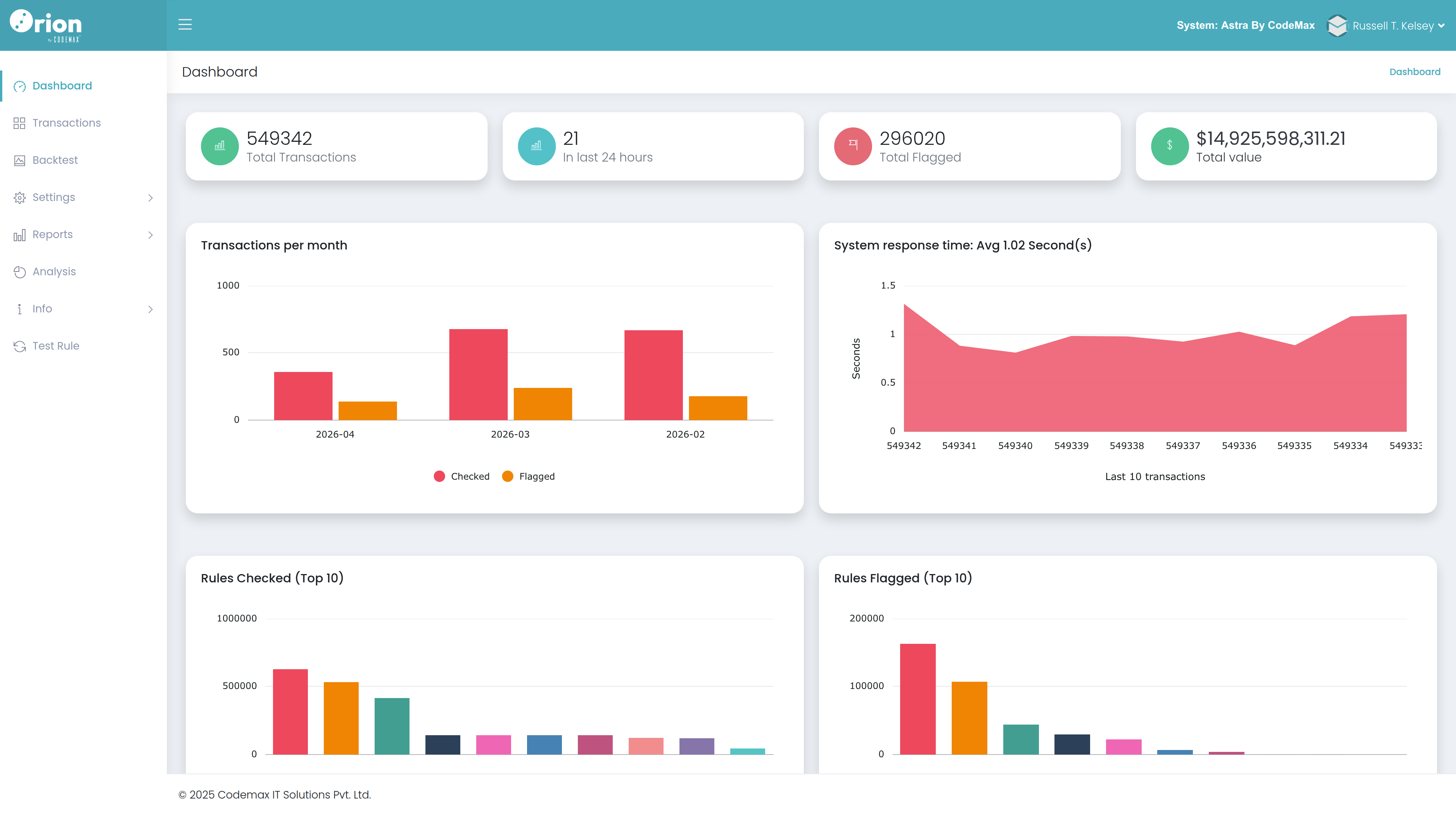This screenshot has height=819, width=1456.
Task: Click the Orion logo
Action: click(x=46, y=25)
